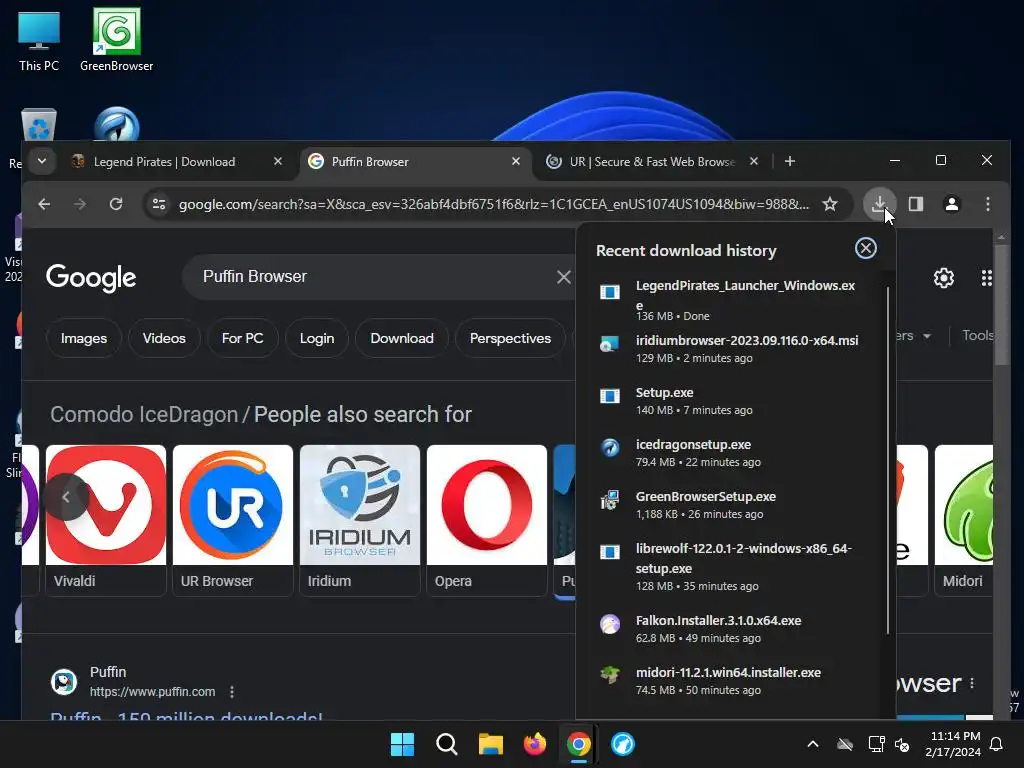Toggle Chrome side panel icon

point(916,204)
